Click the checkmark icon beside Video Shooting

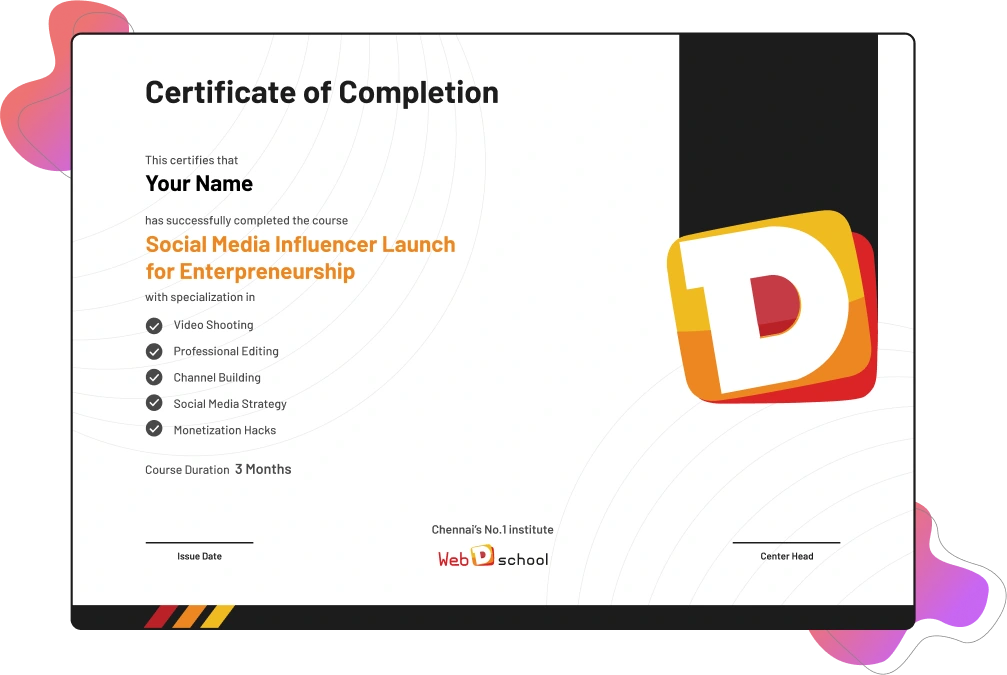153,325
